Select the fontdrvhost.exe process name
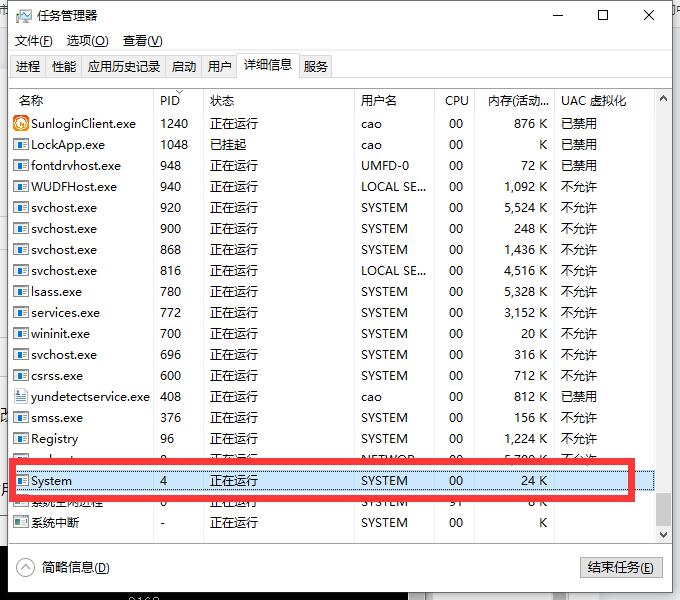The width and height of the screenshot is (680, 600). (x=75, y=166)
